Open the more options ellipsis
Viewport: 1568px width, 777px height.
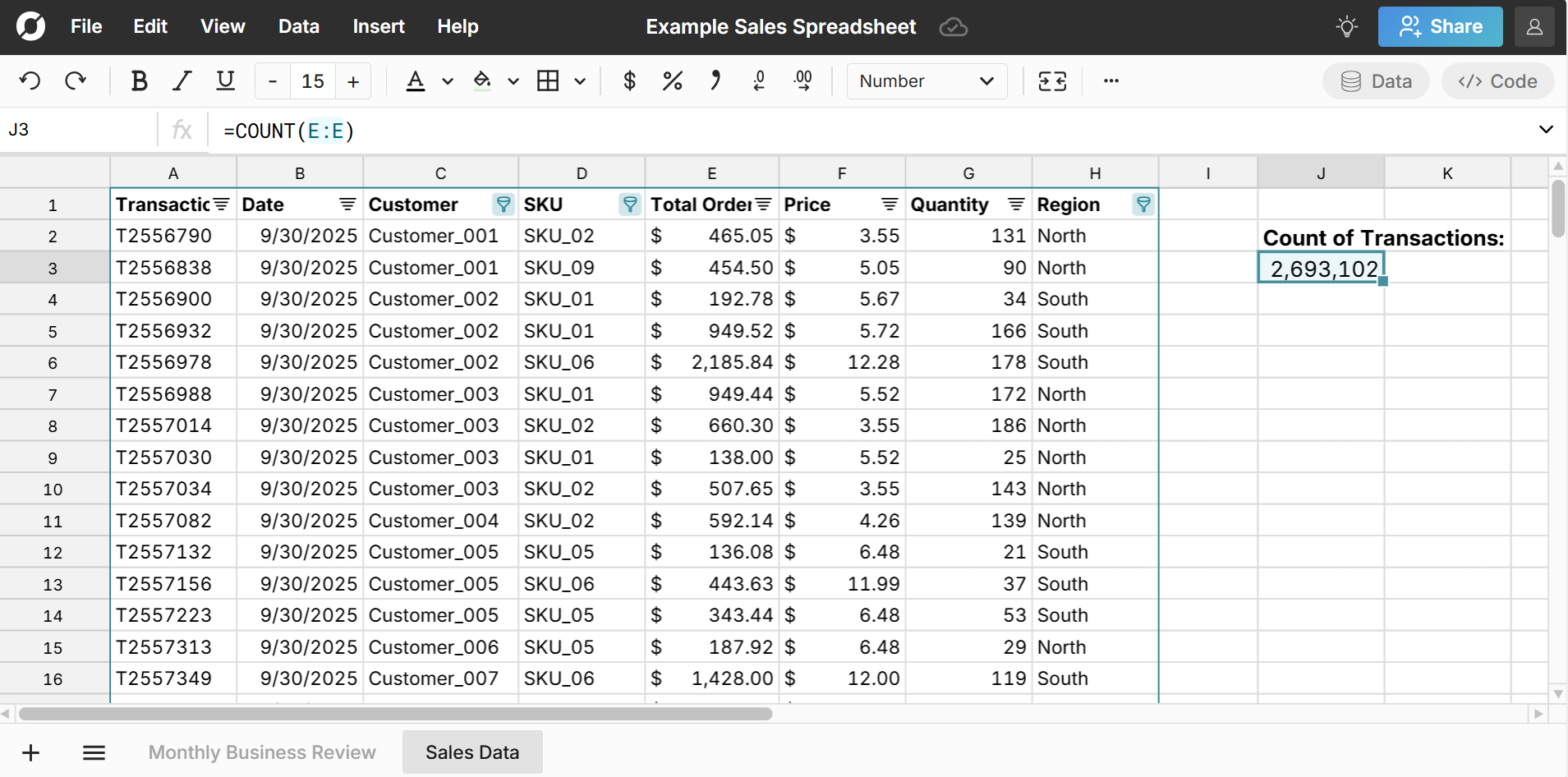(x=1110, y=81)
